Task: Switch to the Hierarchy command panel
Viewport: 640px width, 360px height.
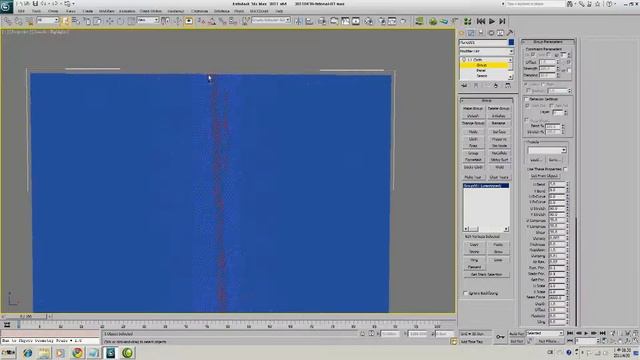Action: [x=481, y=33]
